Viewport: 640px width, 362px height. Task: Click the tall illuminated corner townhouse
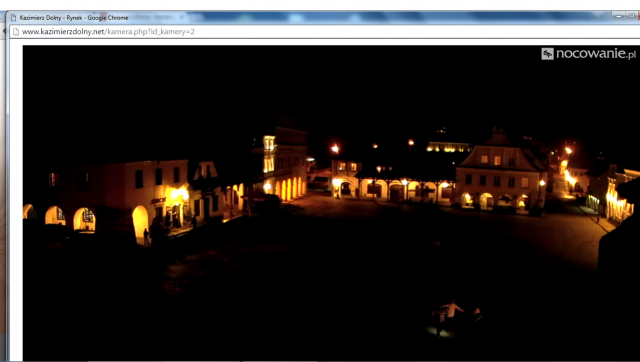(285, 163)
